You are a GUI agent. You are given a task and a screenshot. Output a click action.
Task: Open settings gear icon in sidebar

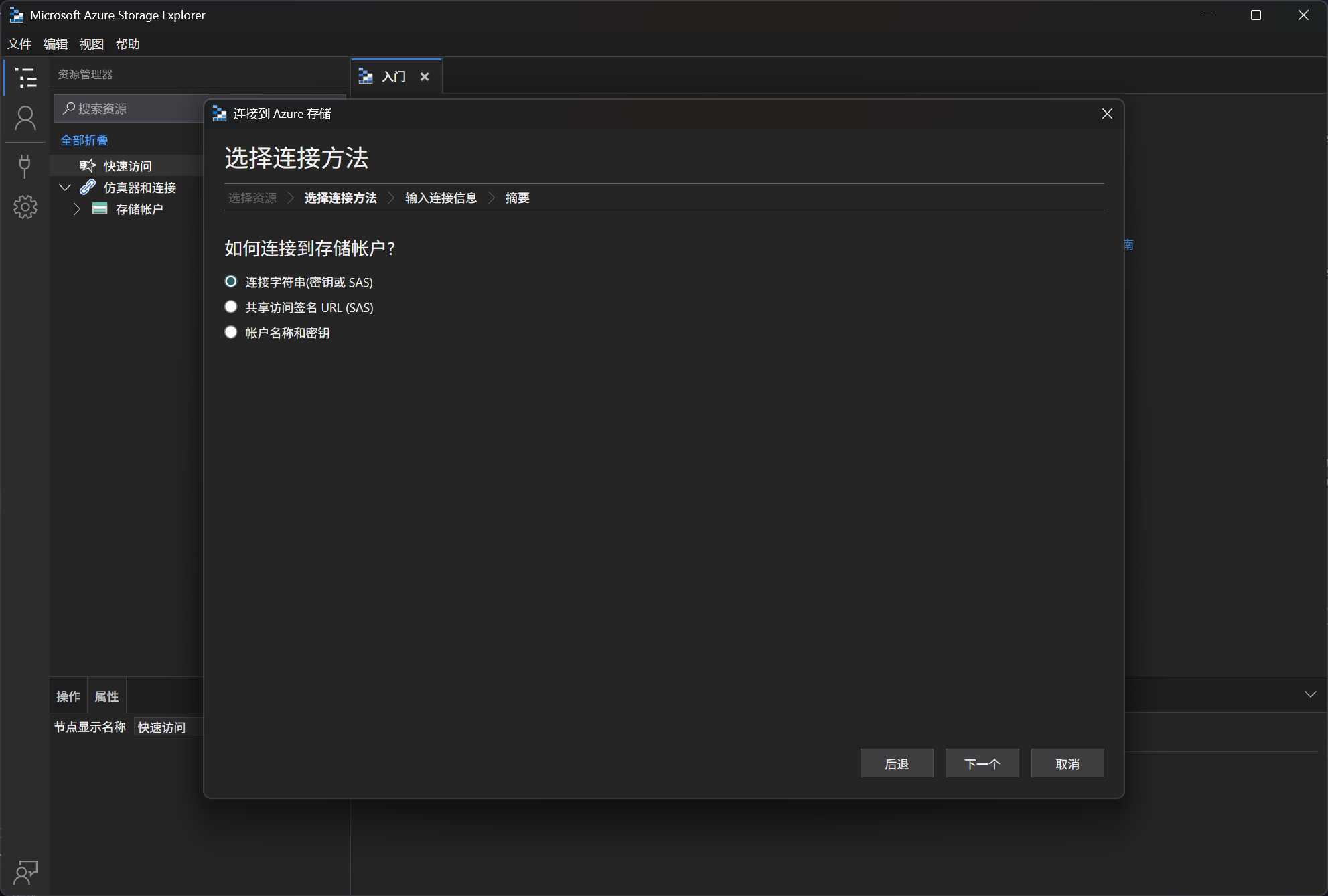[25, 207]
